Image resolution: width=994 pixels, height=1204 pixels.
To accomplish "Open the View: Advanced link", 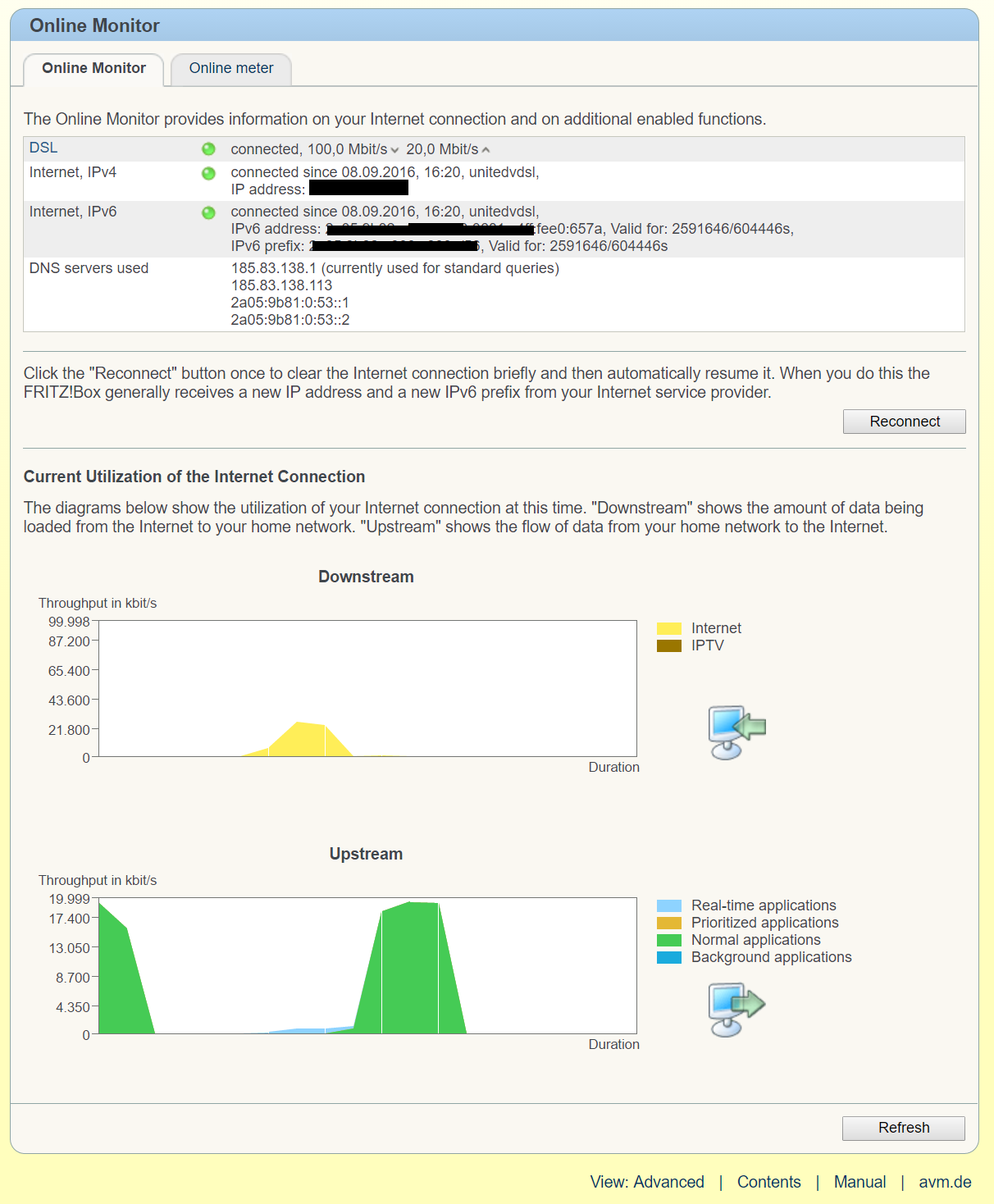I will pyautogui.click(x=647, y=1182).
